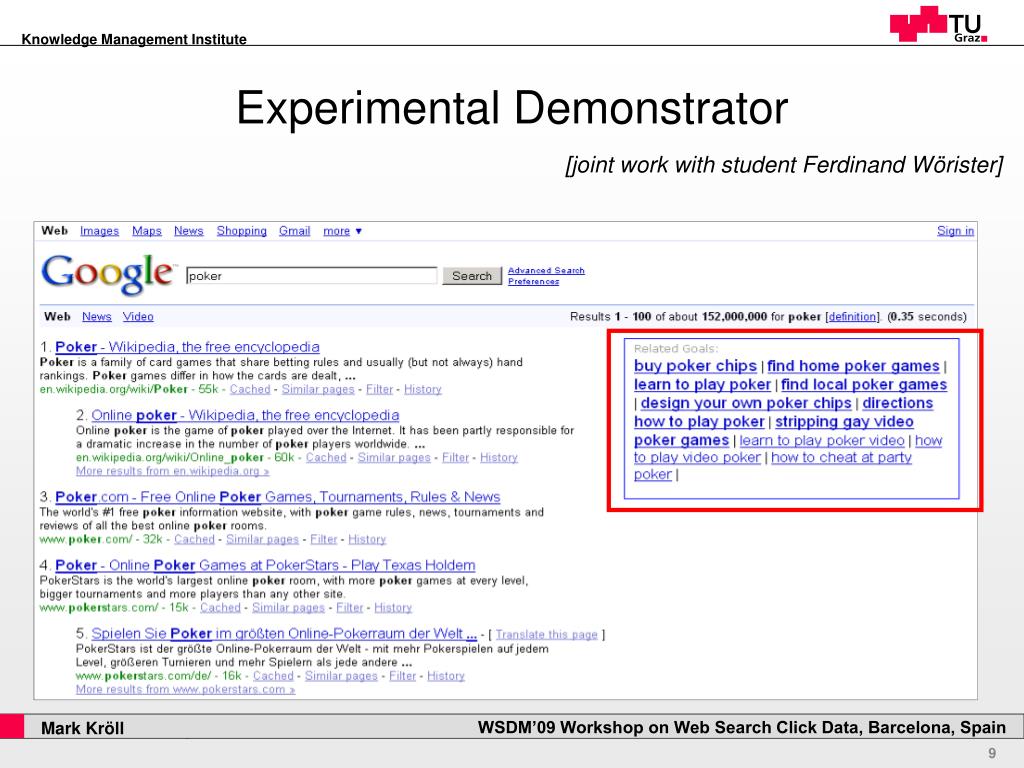
Task: Open the Advanced Search link
Action: tap(546, 270)
